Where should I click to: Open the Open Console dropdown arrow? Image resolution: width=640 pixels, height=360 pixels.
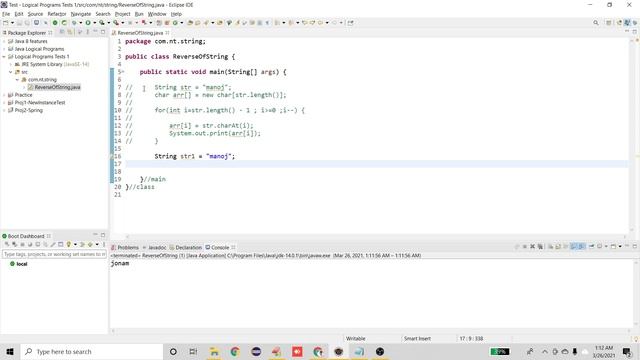[620, 247]
